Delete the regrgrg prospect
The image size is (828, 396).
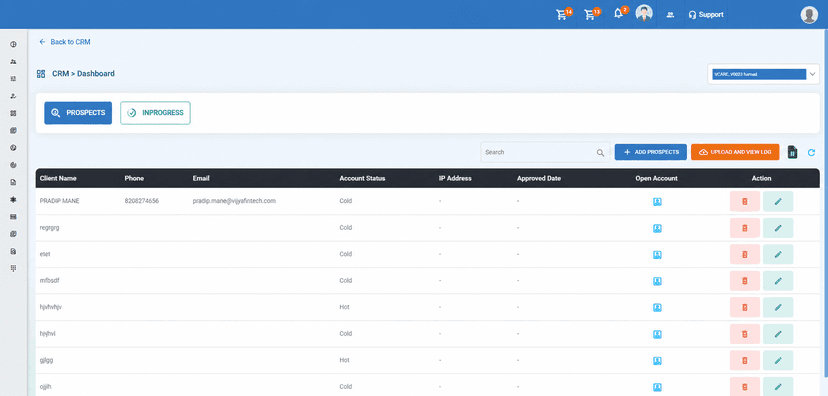point(745,228)
